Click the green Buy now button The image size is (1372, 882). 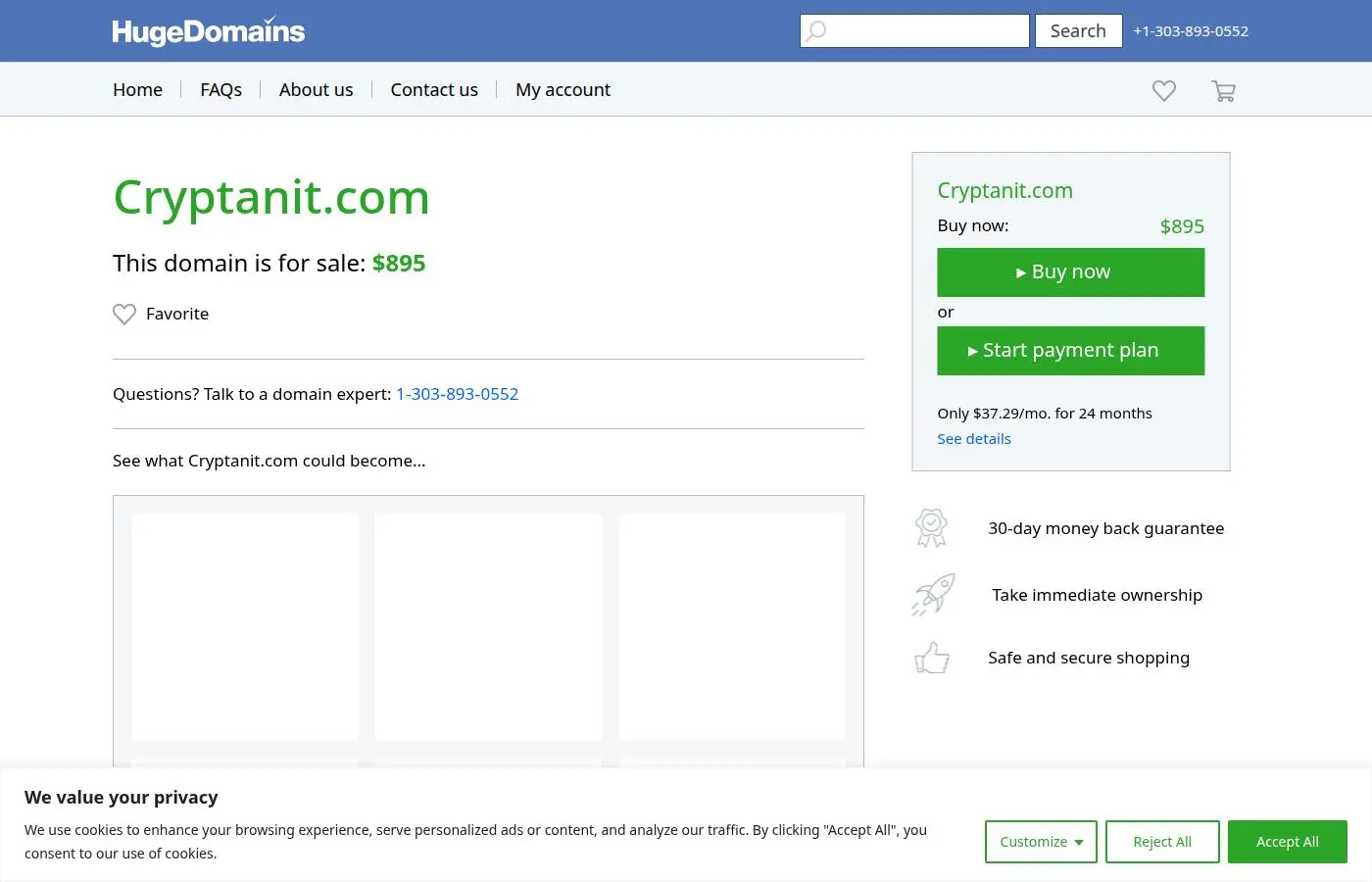(1070, 272)
